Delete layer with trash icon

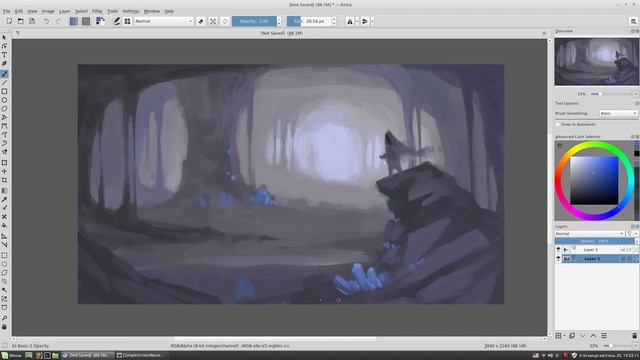(x=634, y=336)
